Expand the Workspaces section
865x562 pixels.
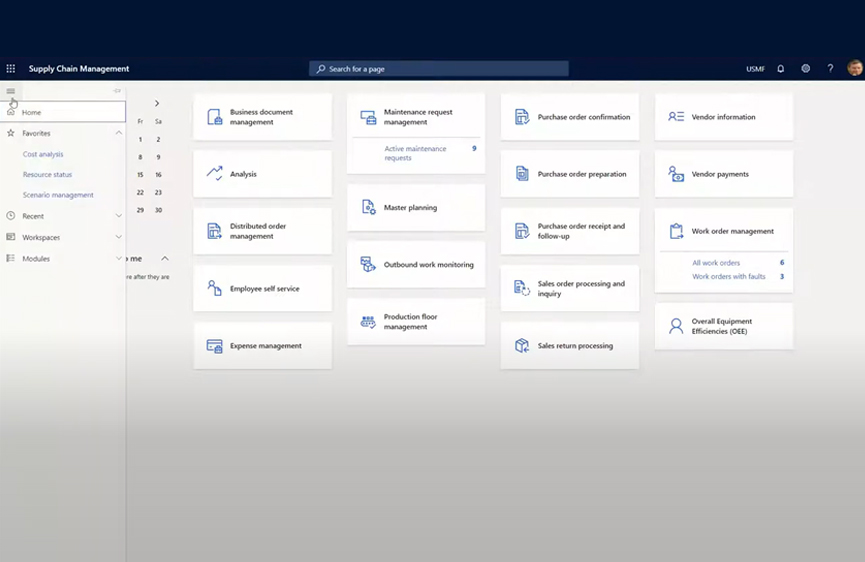point(119,237)
